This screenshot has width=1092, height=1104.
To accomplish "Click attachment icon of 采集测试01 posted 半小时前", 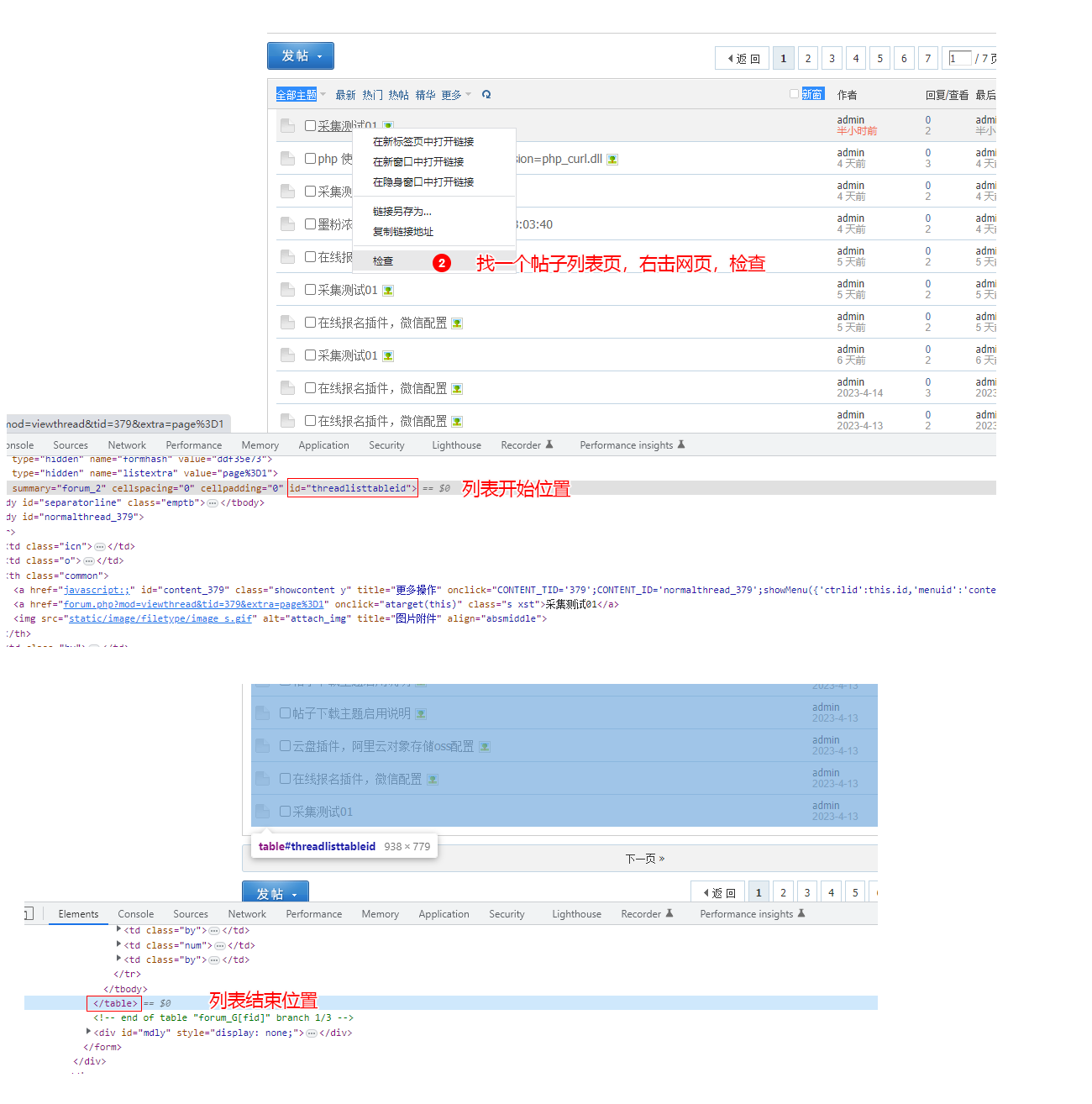I will click(388, 126).
